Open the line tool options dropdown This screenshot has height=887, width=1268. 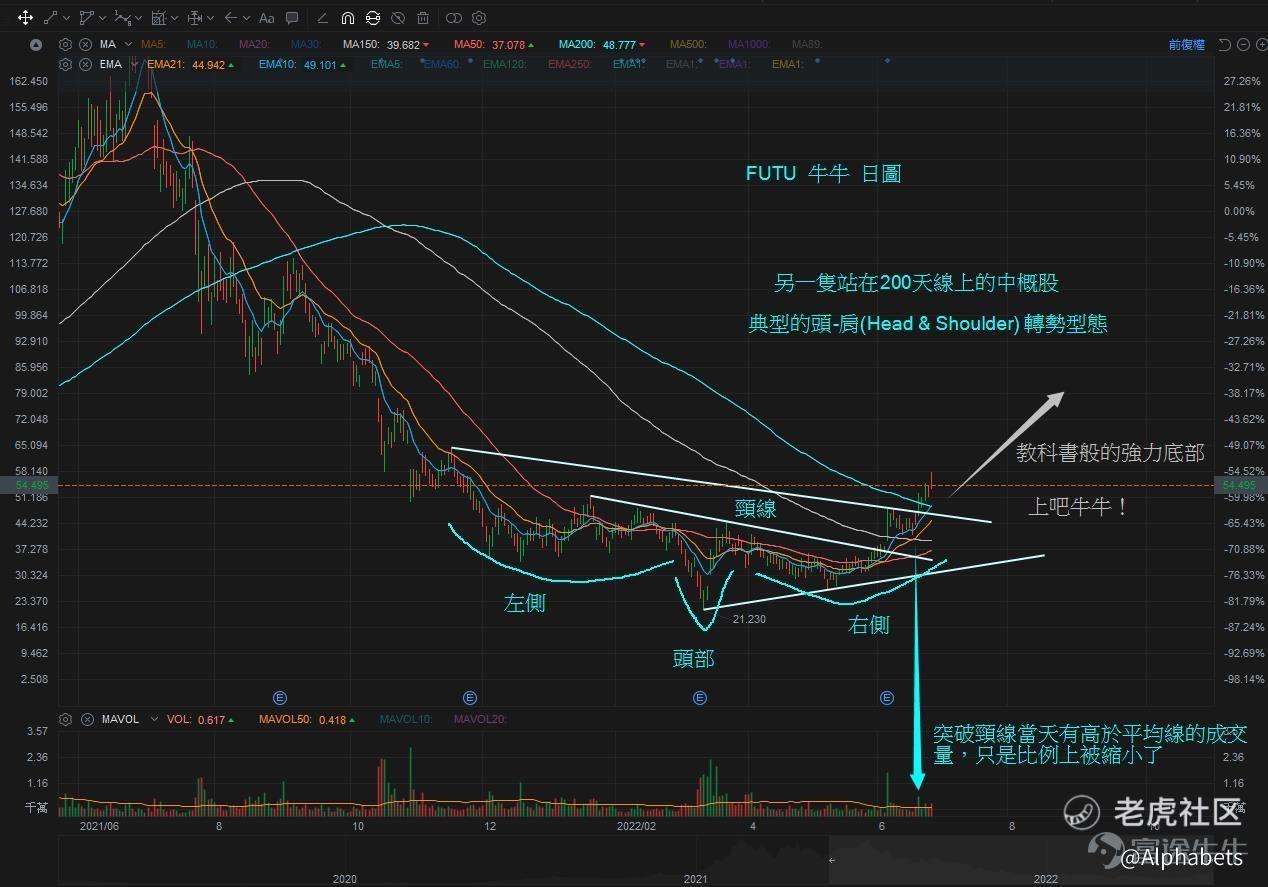tap(66, 18)
